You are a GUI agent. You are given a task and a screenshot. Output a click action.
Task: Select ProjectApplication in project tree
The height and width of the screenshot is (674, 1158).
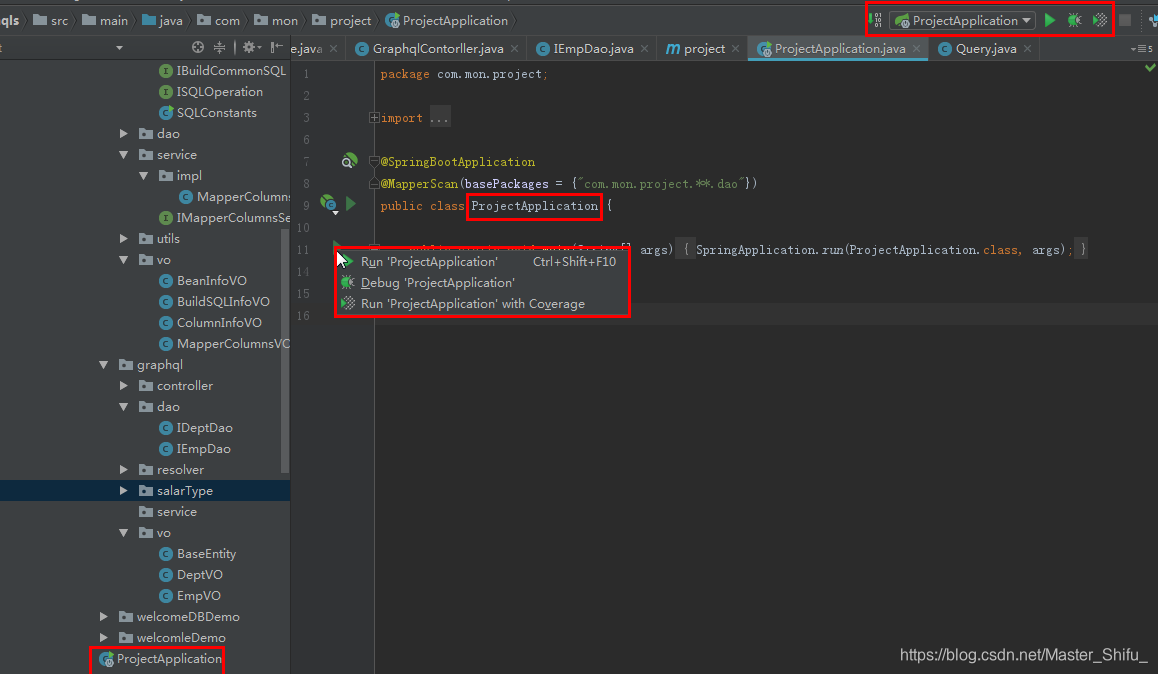[x=160, y=658]
